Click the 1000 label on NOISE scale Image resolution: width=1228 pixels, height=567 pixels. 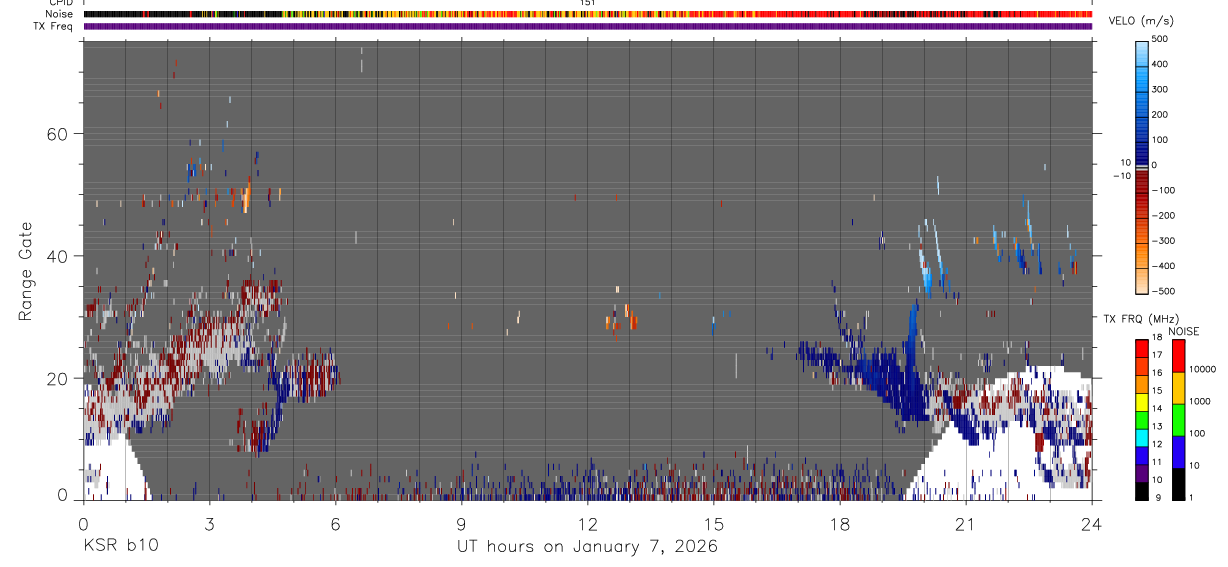[1200, 401]
